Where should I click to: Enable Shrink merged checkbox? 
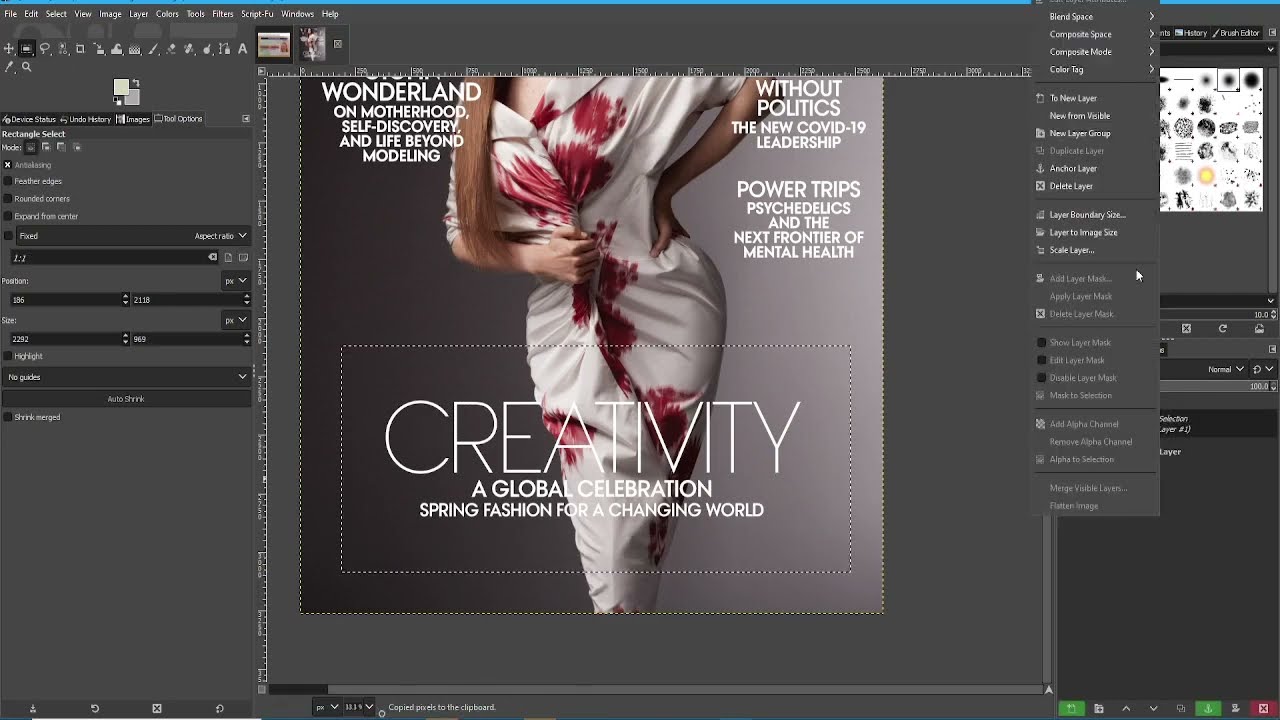pos(8,417)
